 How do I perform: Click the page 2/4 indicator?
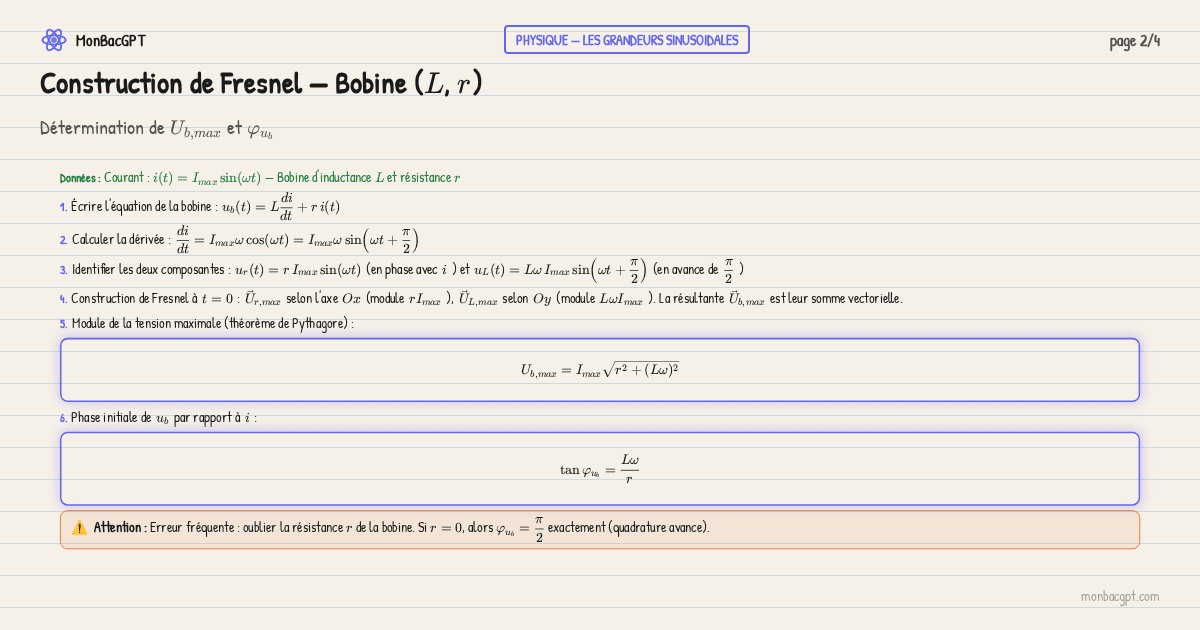1134,41
